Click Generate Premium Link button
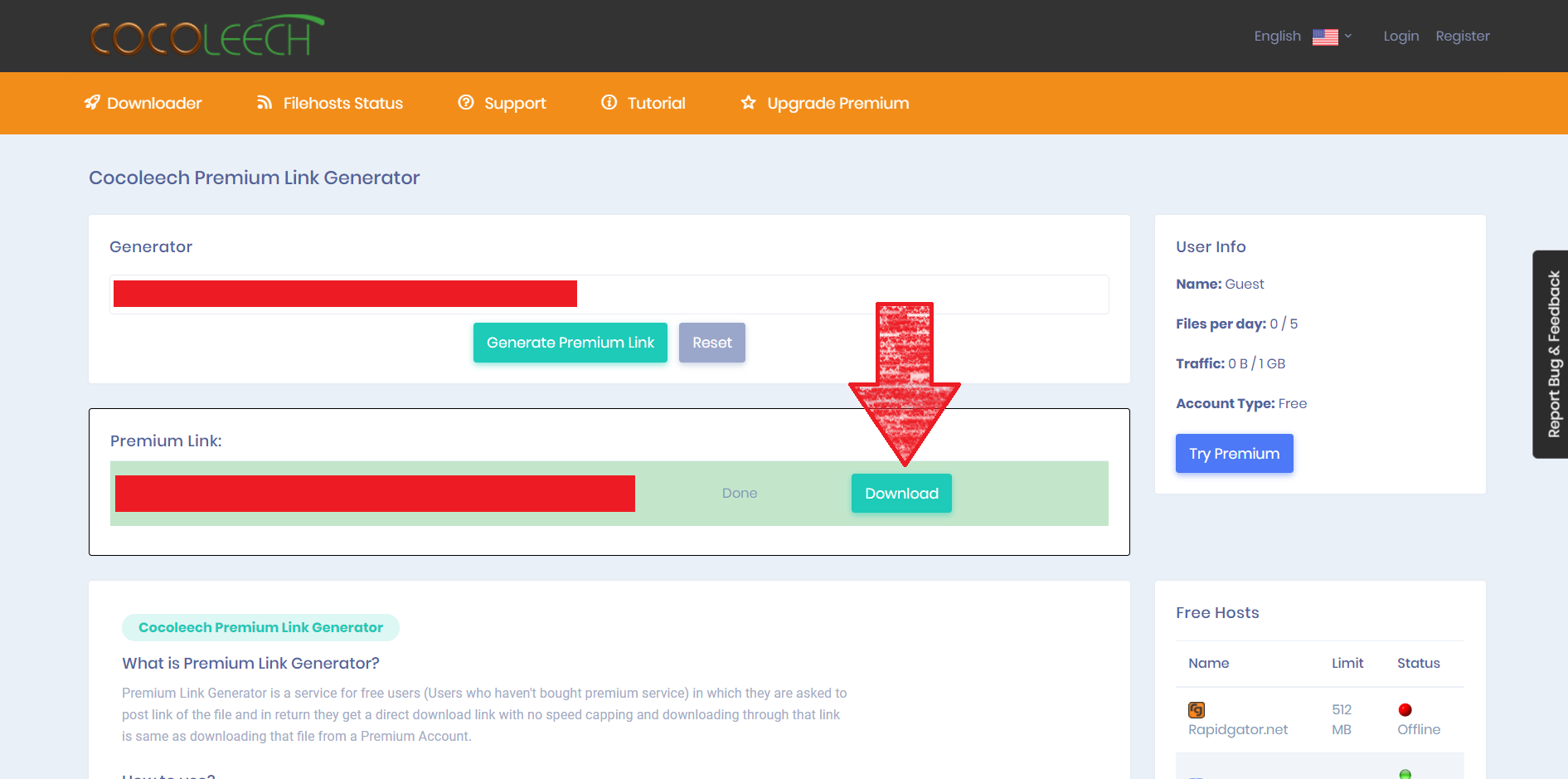The image size is (1568, 779). 570,343
